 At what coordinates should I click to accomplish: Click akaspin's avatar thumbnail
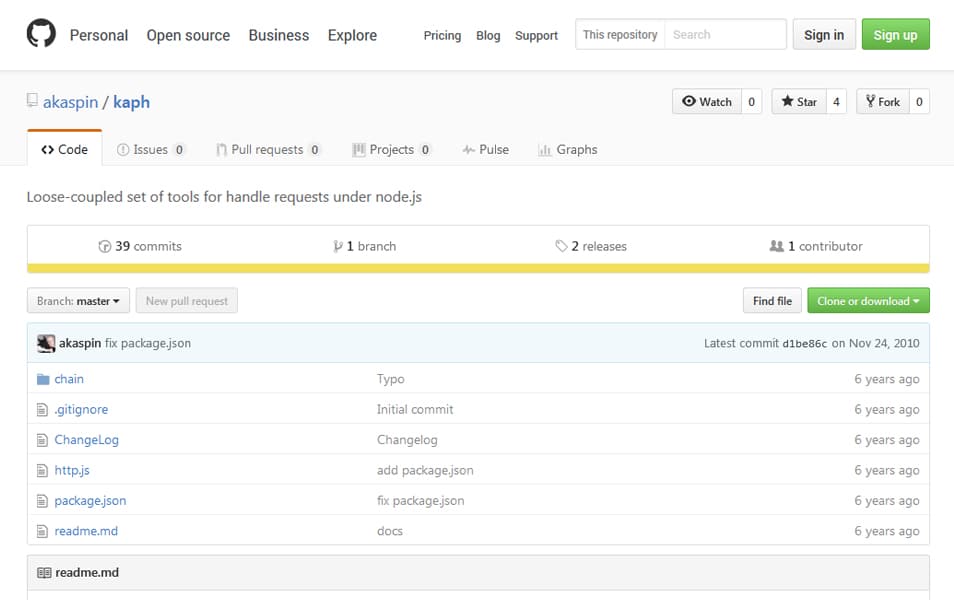coord(46,343)
